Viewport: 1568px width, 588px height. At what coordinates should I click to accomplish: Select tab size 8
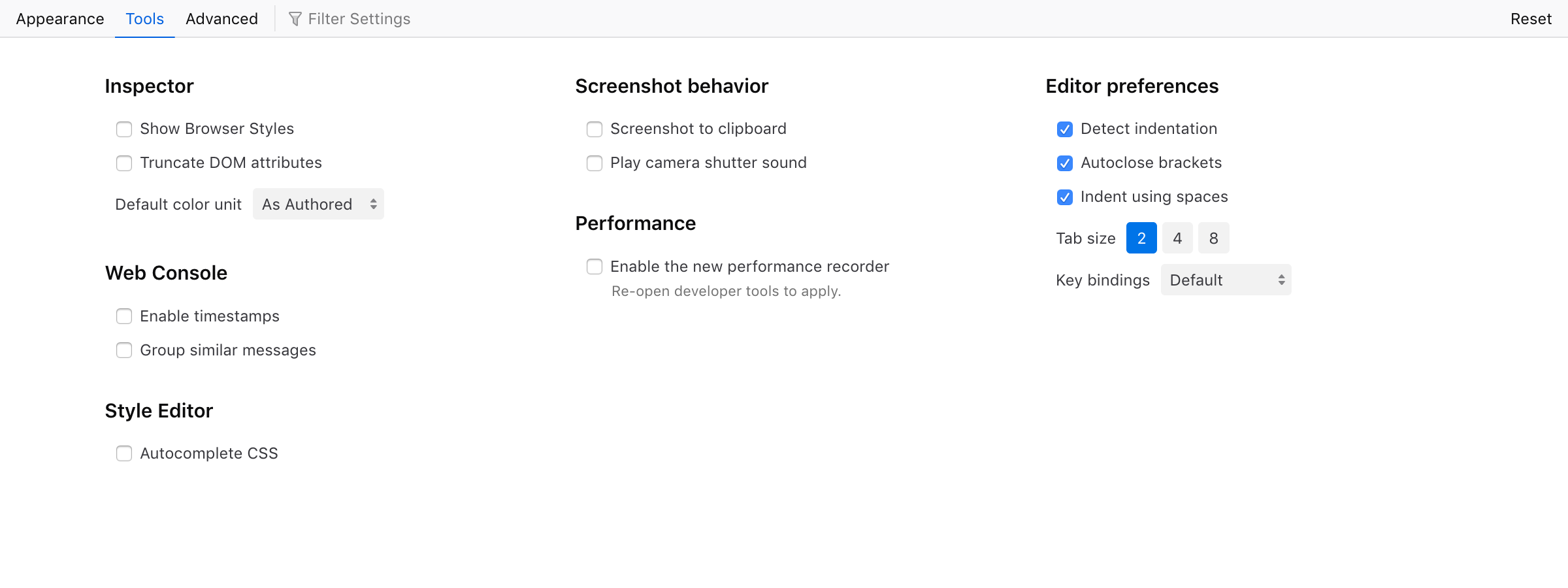pos(1213,238)
